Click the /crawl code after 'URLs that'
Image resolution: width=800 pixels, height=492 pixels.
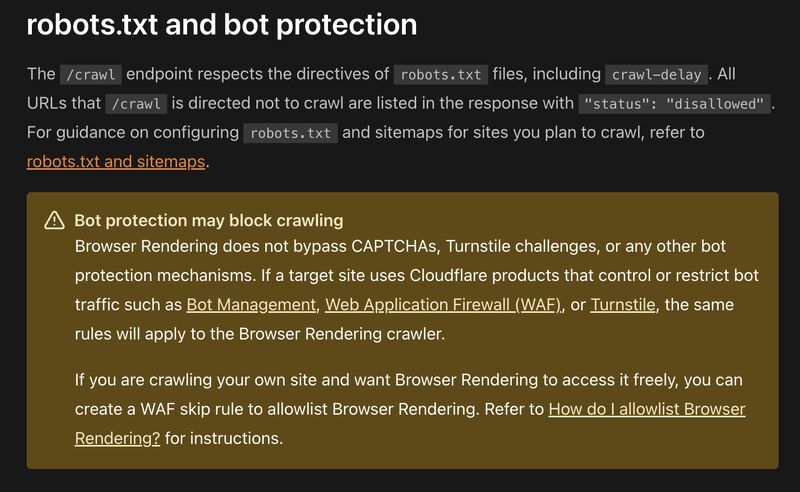coord(135,104)
